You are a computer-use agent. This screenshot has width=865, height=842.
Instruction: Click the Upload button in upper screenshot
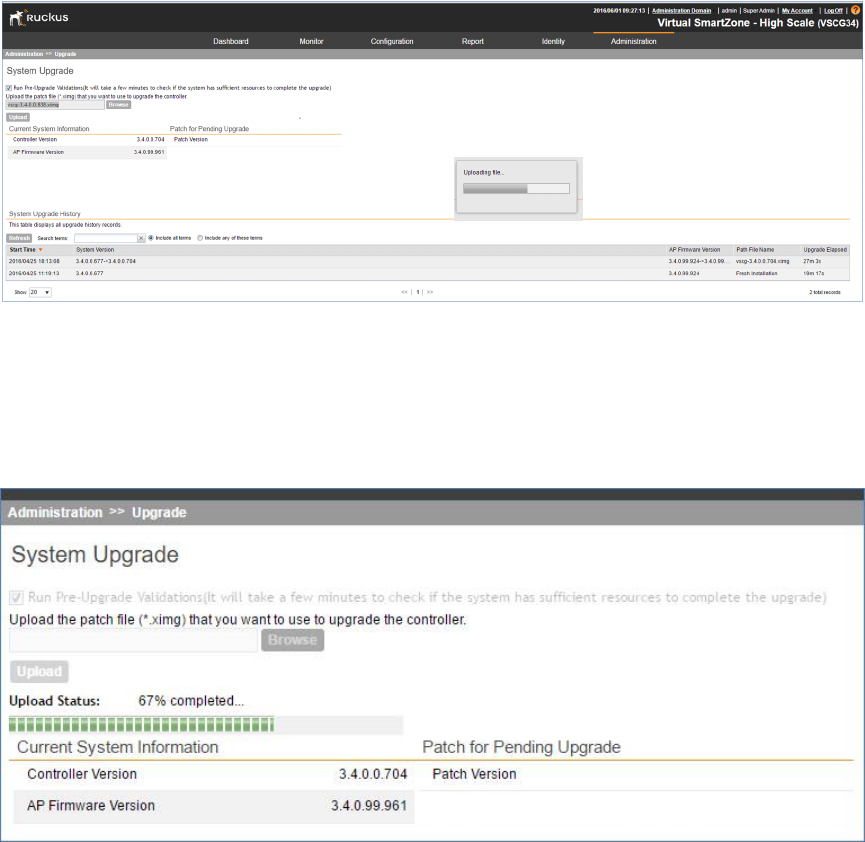pyautogui.click(x=18, y=117)
